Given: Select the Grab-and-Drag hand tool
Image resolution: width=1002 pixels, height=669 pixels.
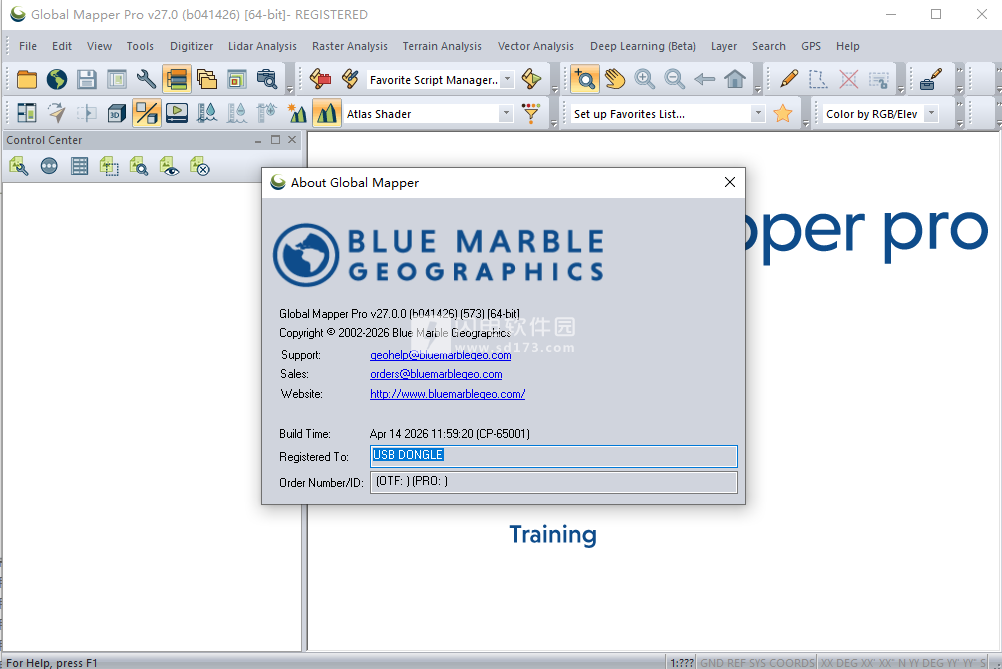Looking at the screenshot, I should coord(615,79).
